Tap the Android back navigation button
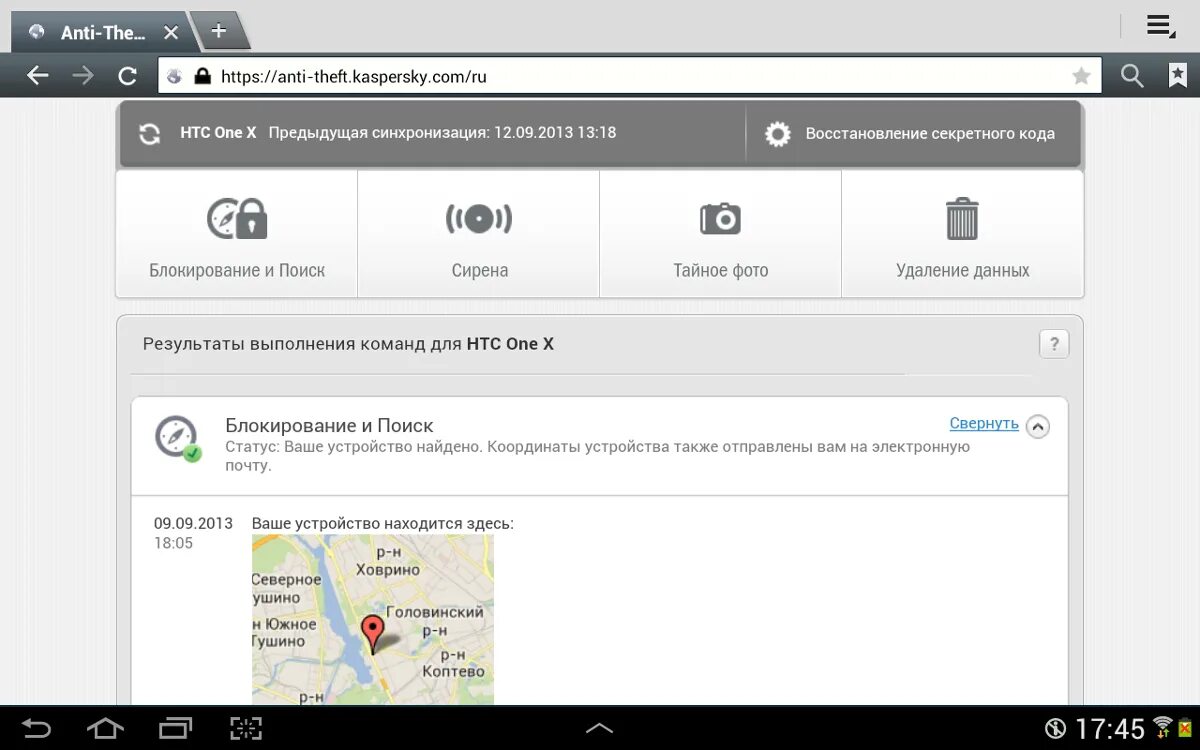 36,728
